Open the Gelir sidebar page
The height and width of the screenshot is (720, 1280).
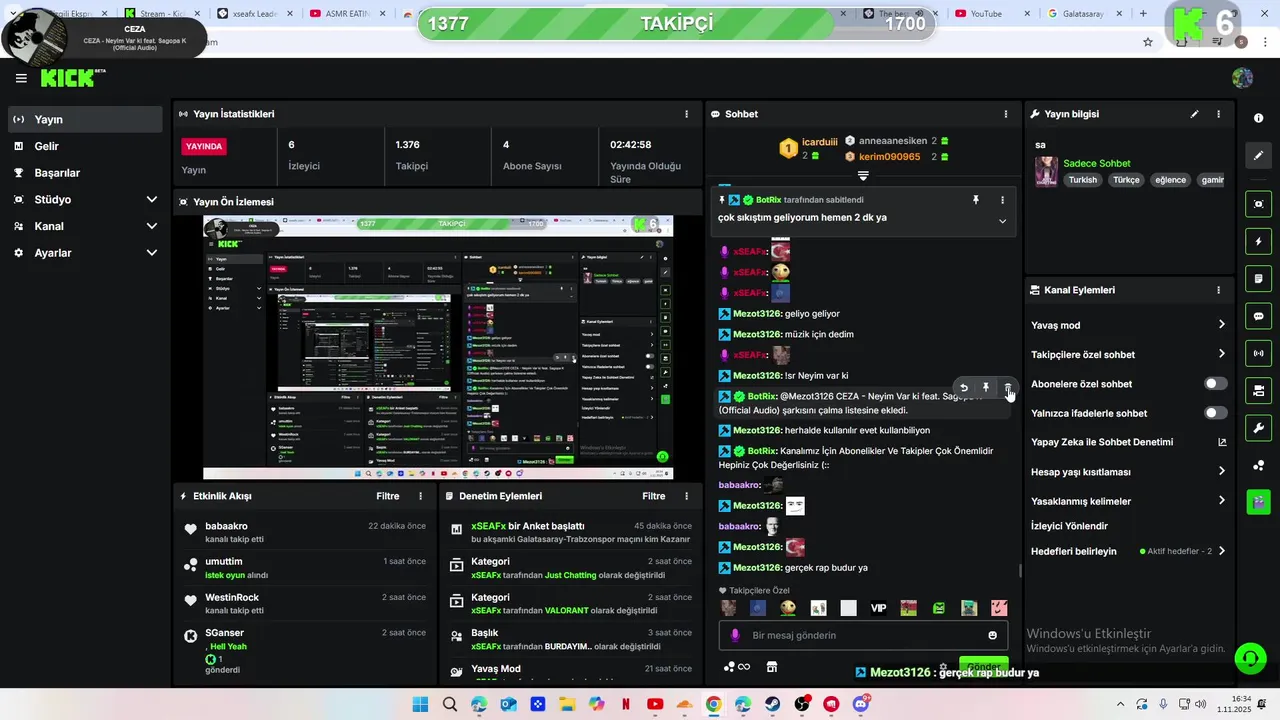pyautogui.click(x=85, y=146)
